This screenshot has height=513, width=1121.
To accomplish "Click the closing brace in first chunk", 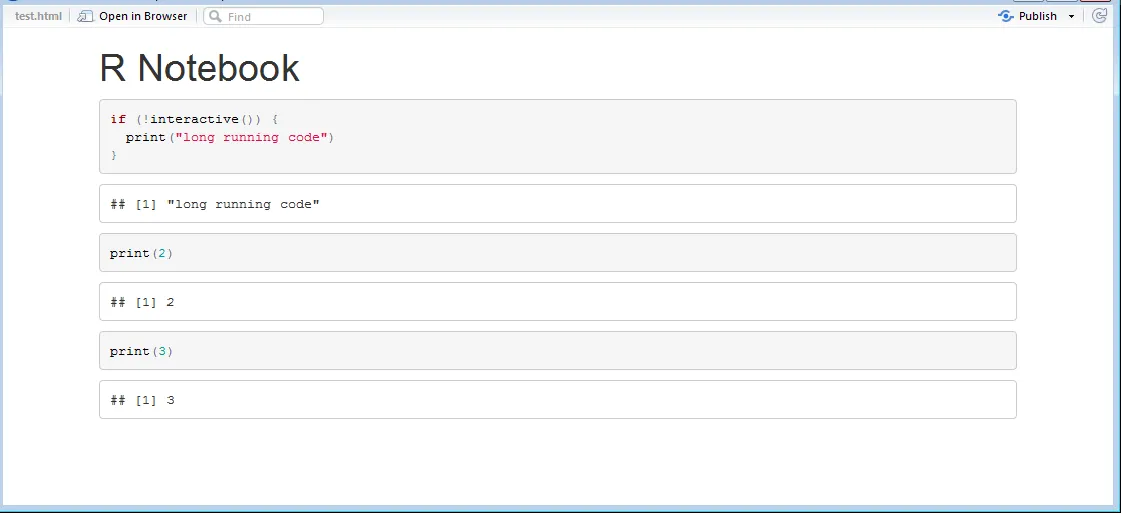I will click(114, 155).
